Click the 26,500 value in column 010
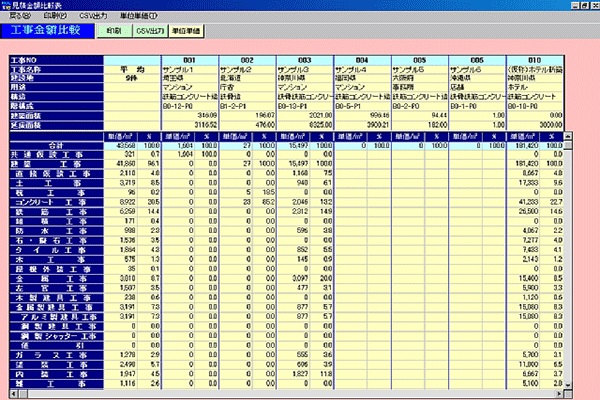This screenshot has width=600, height=400. point(523,212)
